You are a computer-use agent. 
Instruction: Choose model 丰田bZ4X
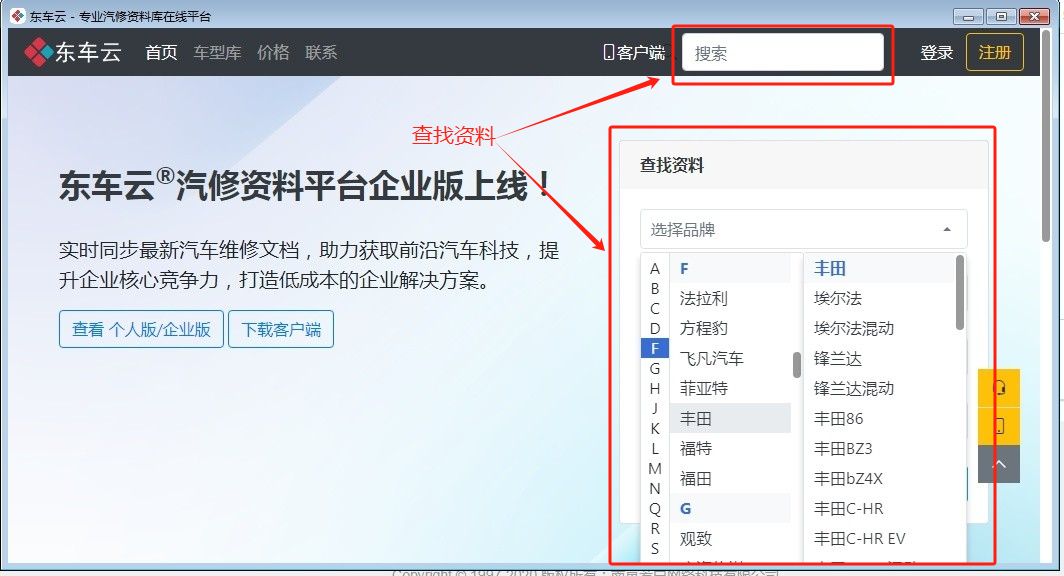coord(879,478)
